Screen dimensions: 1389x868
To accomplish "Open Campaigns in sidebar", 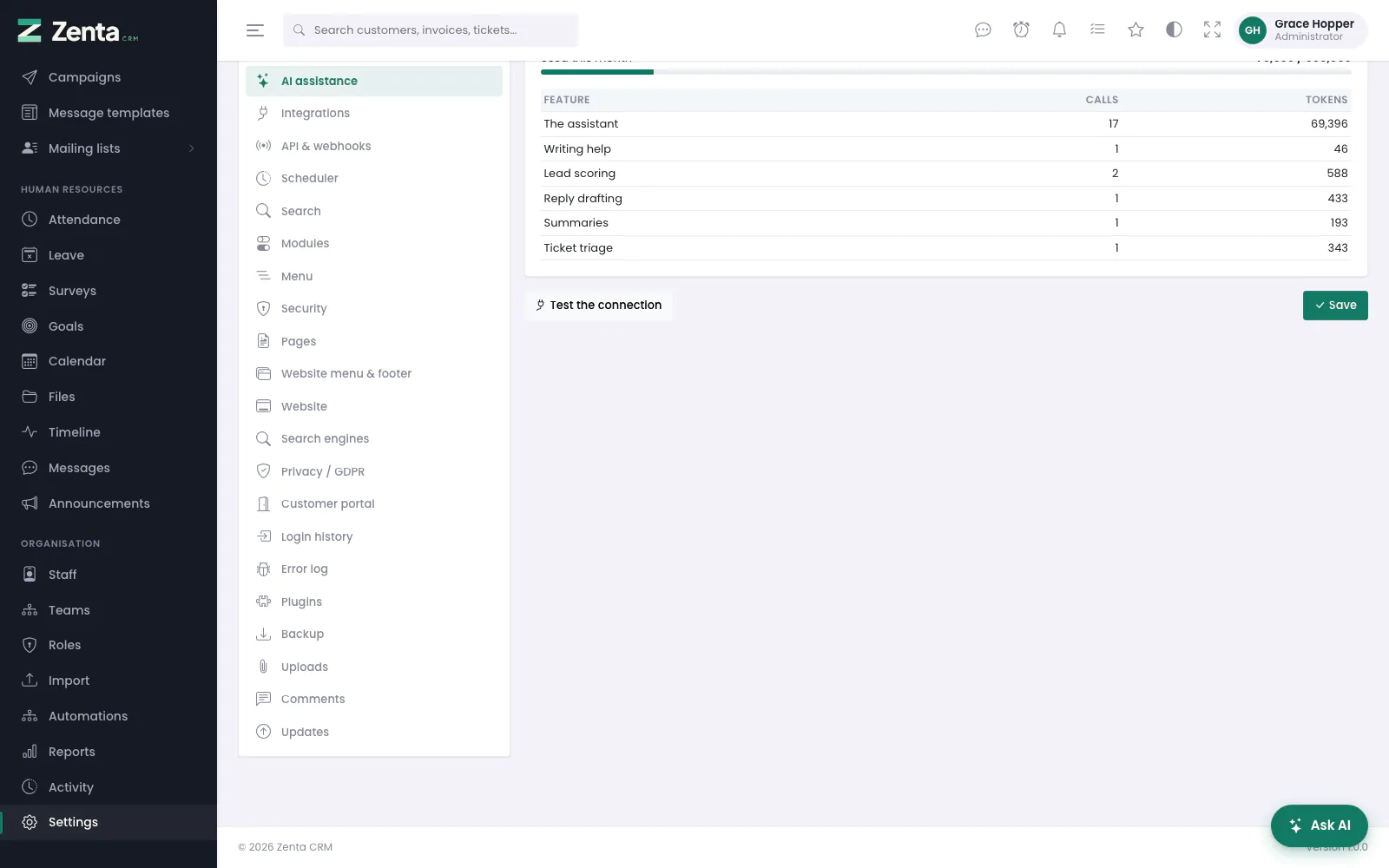I will 109,77.
